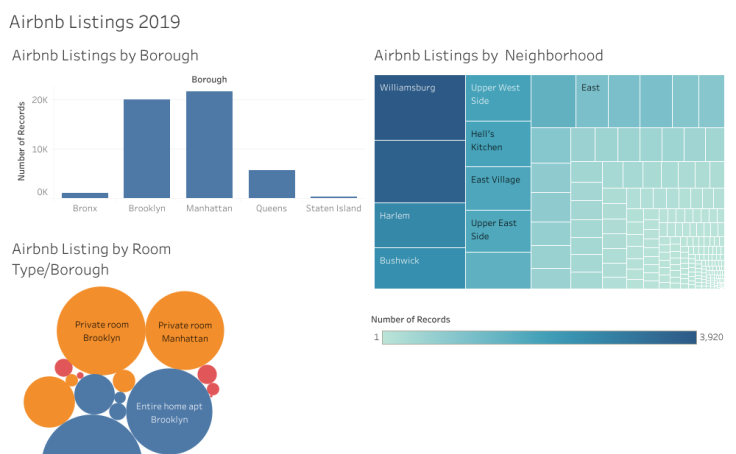Select the Williamsburg tile in the treemap
The image size is (736, 454).
click(419, 107)
